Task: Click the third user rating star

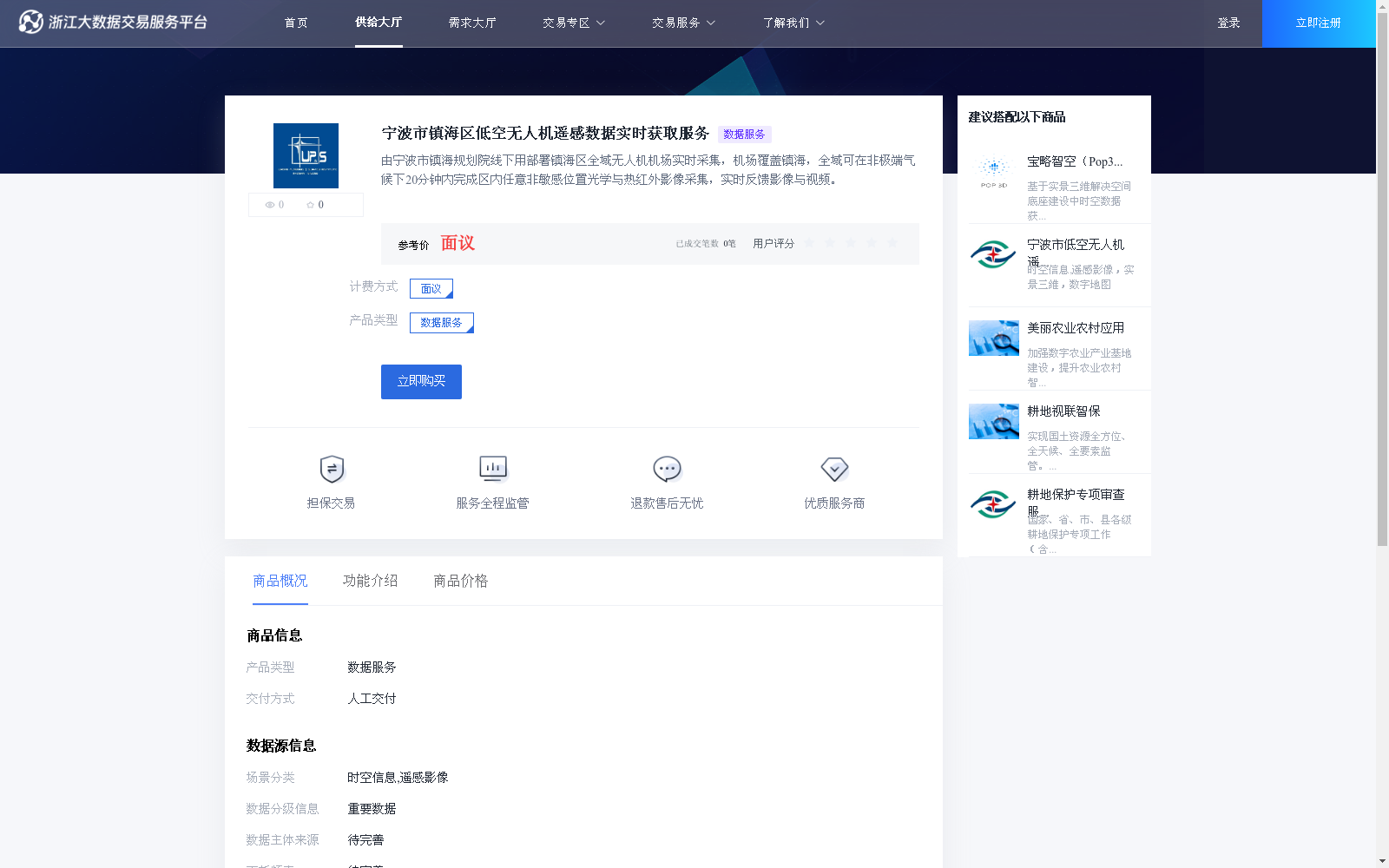Action: click(851, 243)
